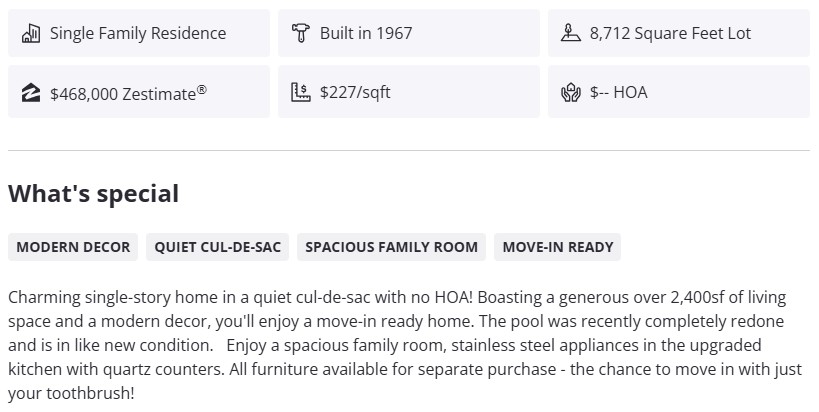
Task: Click the HOA hands icon
Action: (x=571, y=93)
